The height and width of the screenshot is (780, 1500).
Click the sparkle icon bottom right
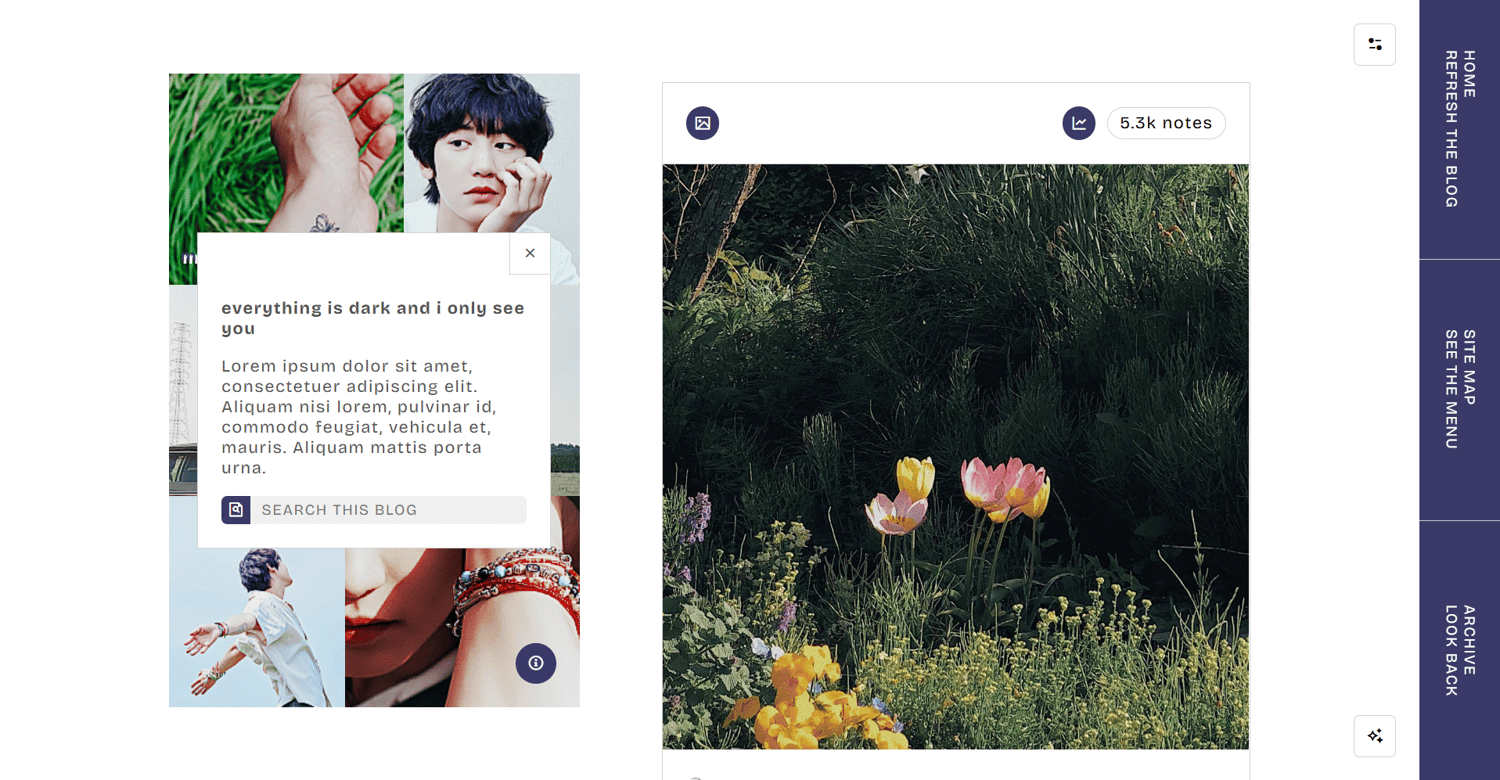coord(1374,736)
